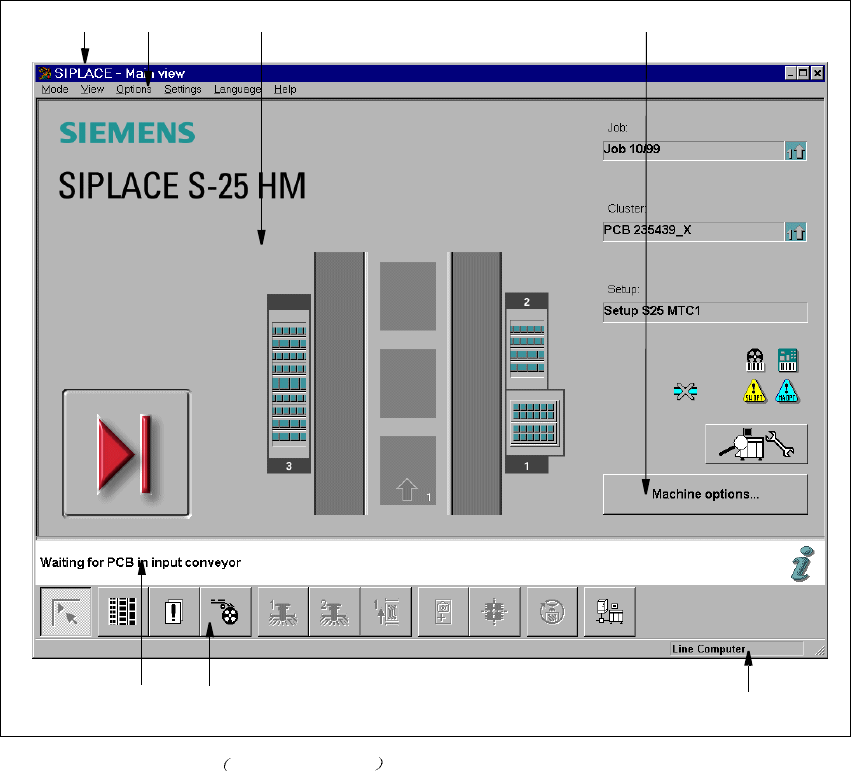Image resolution: width=851 pixels, height=771 pixels.
Task: Open the Mode menu
Action: coord(55,90)
